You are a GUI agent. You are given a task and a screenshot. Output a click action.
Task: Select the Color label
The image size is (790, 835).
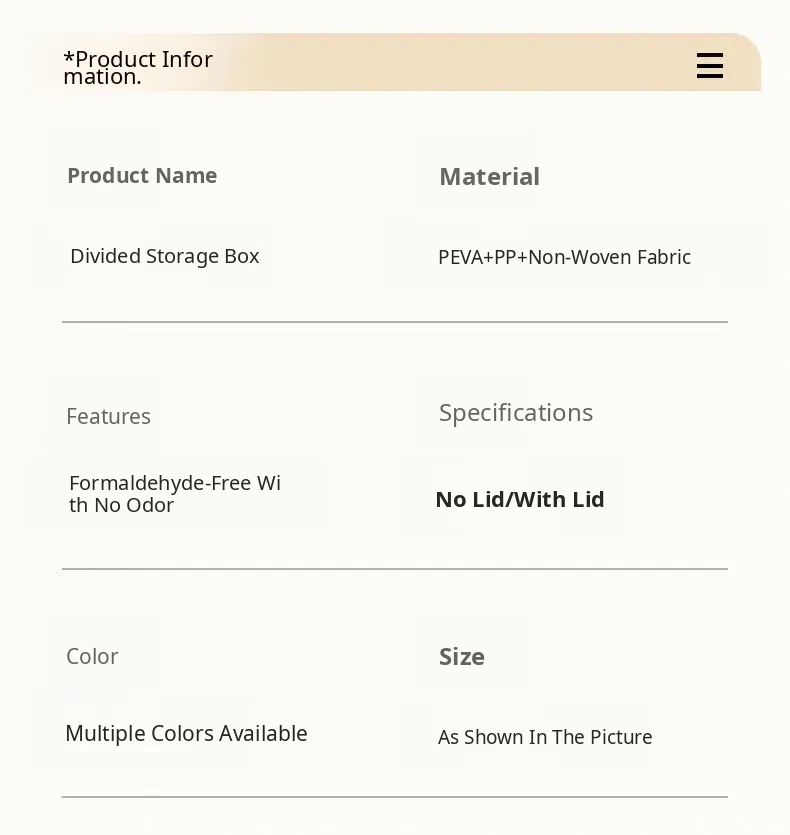point(92,657)
